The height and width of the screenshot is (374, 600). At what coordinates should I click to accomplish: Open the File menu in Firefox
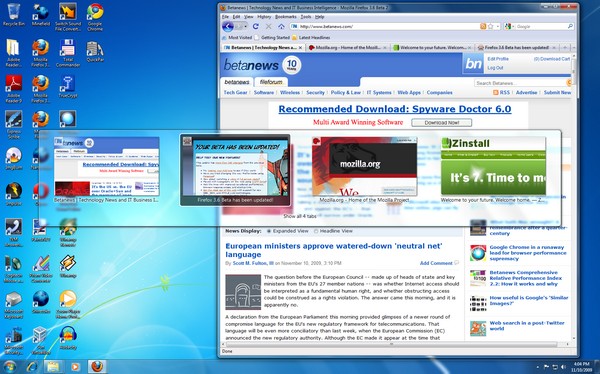tap(225, 17)
